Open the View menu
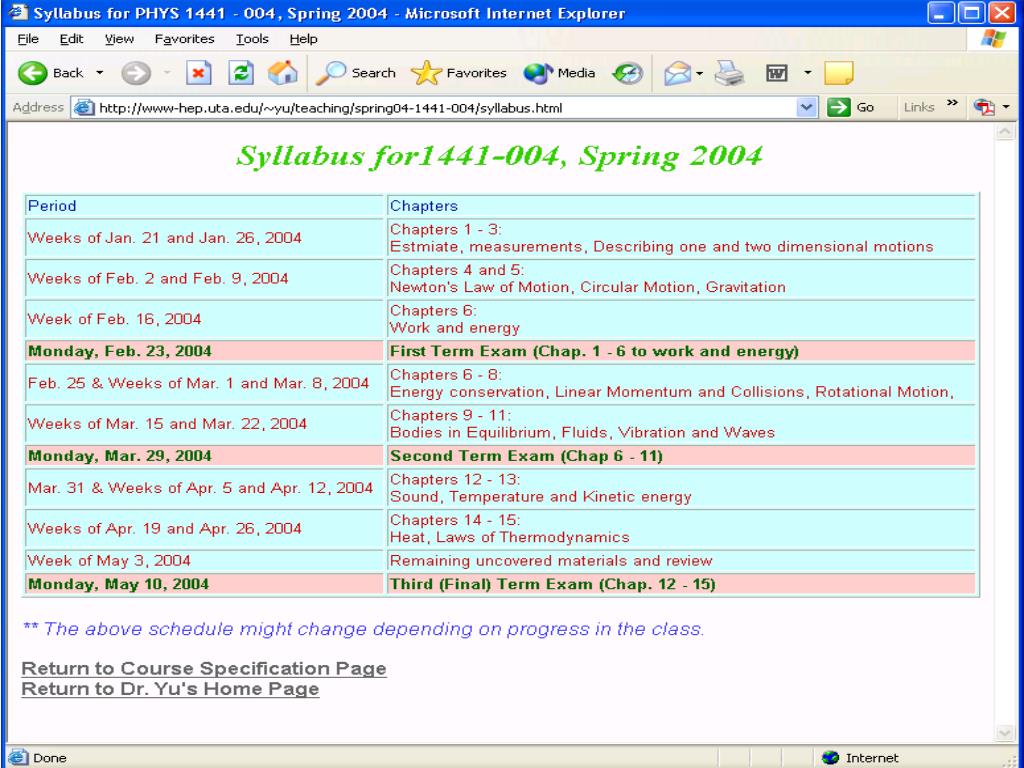The image size is (1024, 768). coord(120,39)
